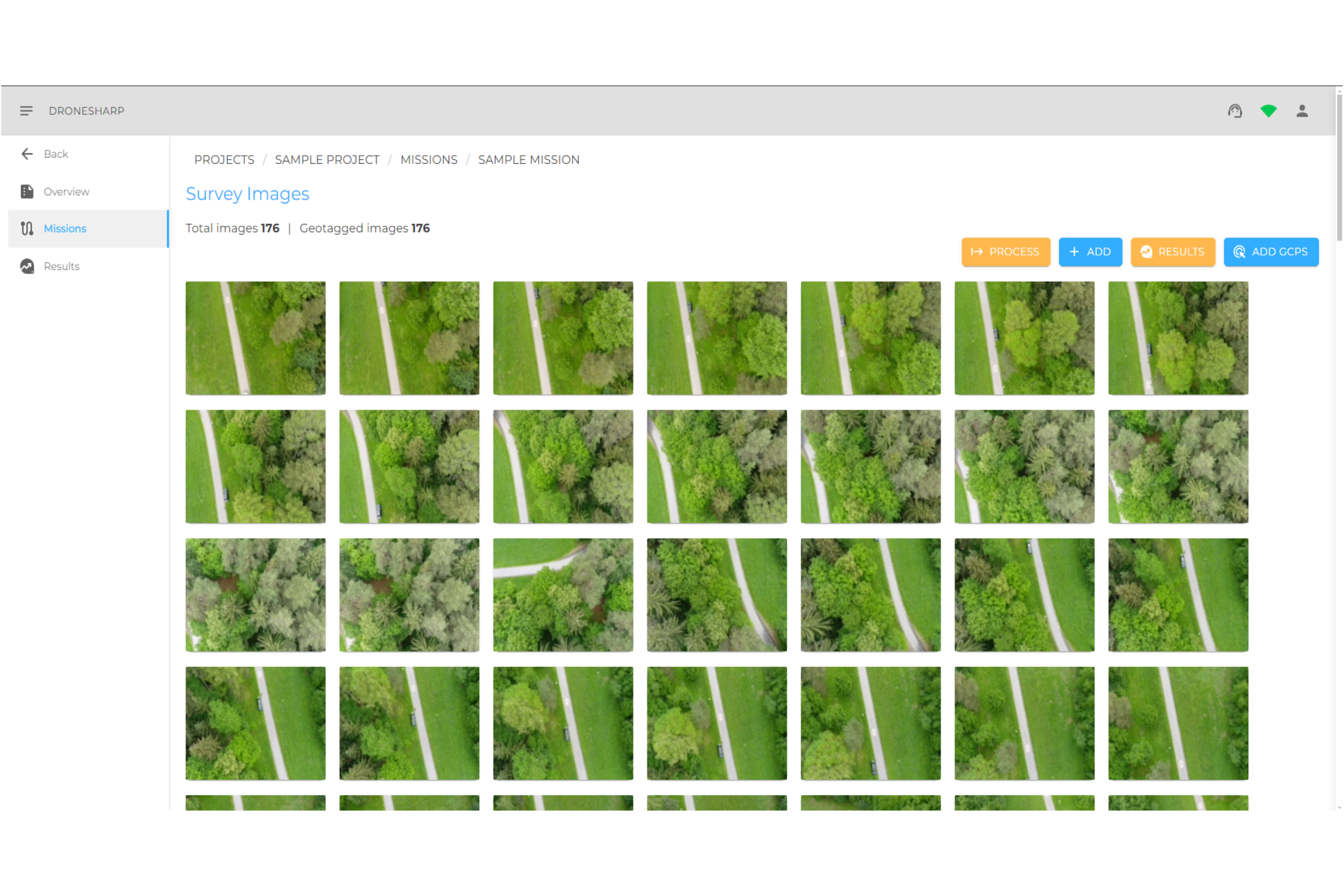Open third-row thumbnail with the horizontal path
The image size is (1344, 896).
pos(563,595)
